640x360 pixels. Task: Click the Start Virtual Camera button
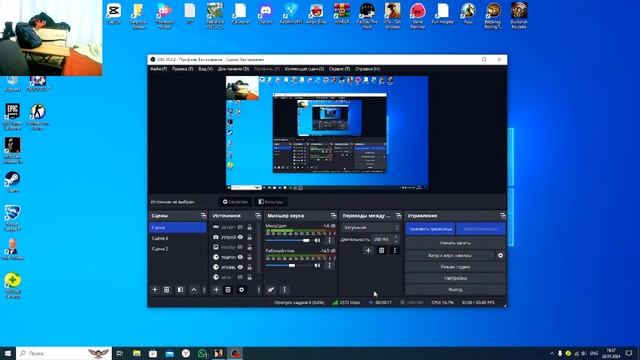450,256
